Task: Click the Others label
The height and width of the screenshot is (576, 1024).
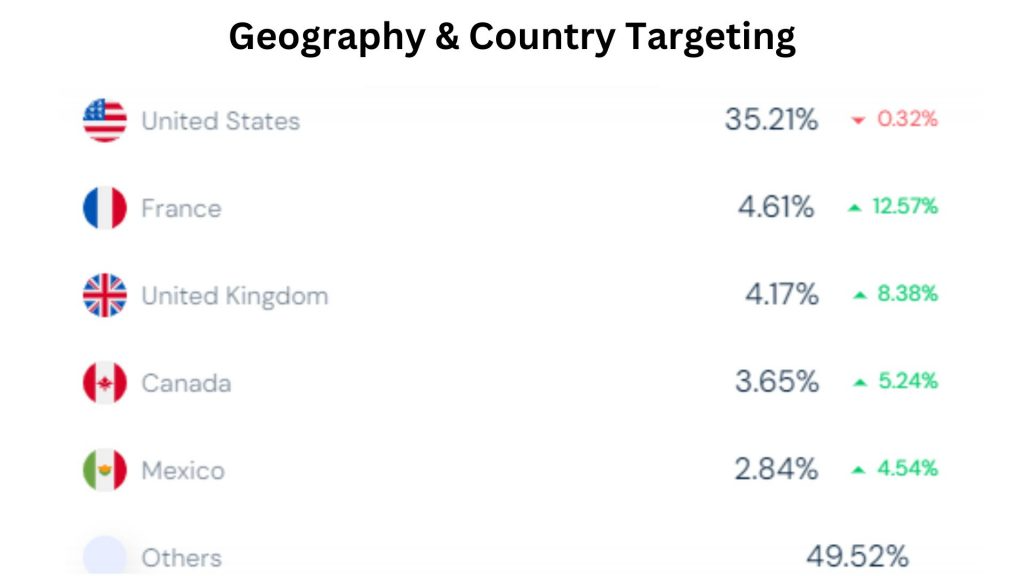Action: pyautogui.click(x=181, y=557)
